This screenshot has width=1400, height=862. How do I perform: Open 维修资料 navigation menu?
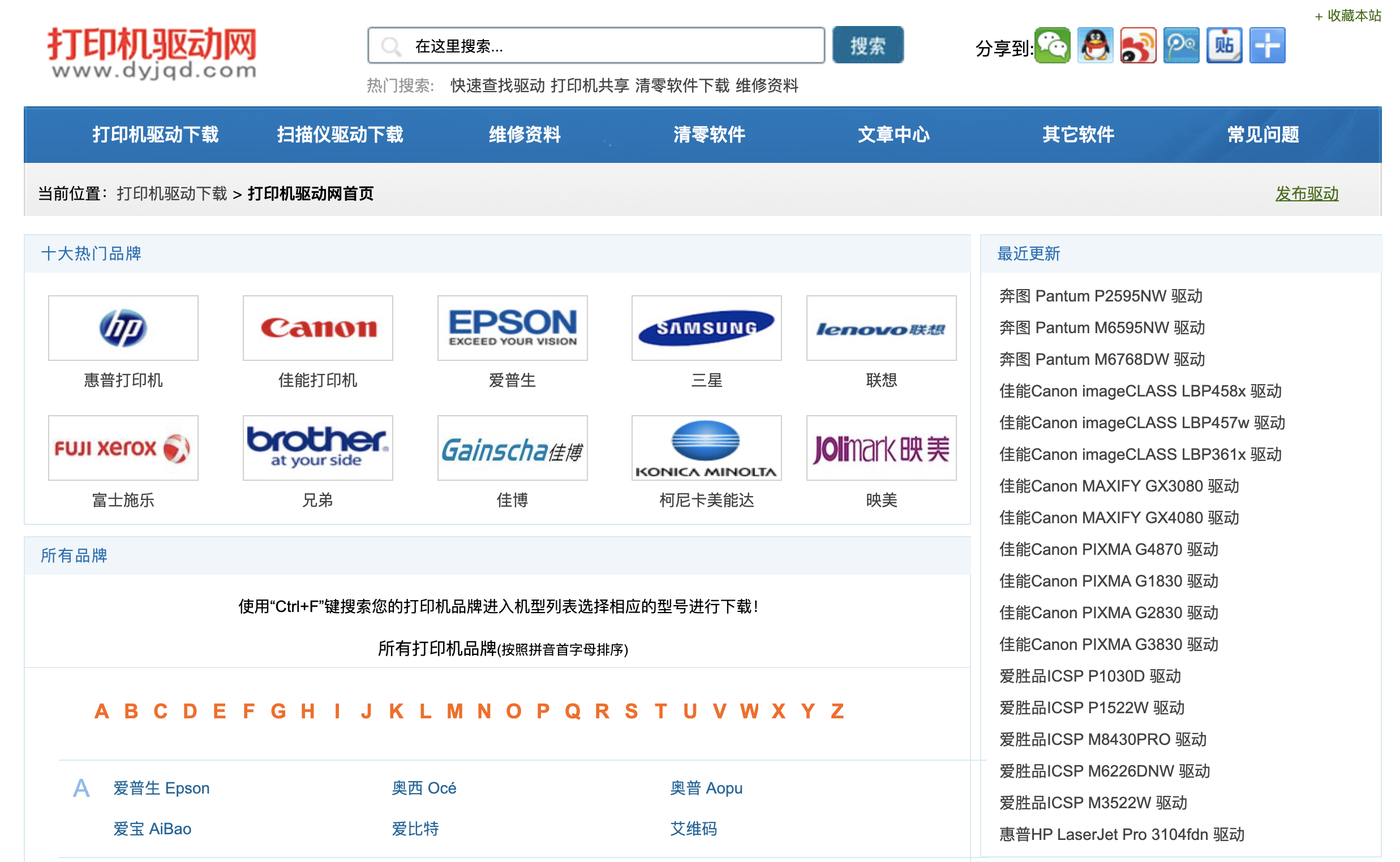pos(525,135)
